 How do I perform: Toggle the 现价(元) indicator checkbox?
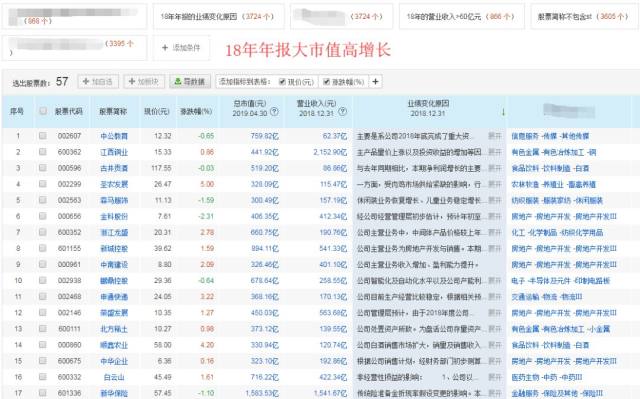(x=282, y=82)
